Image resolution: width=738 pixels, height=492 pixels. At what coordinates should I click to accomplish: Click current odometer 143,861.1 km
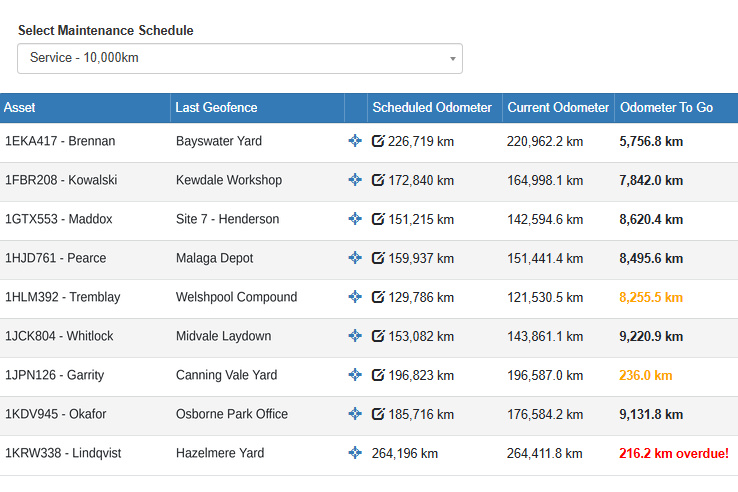click(x=545, y=337)
